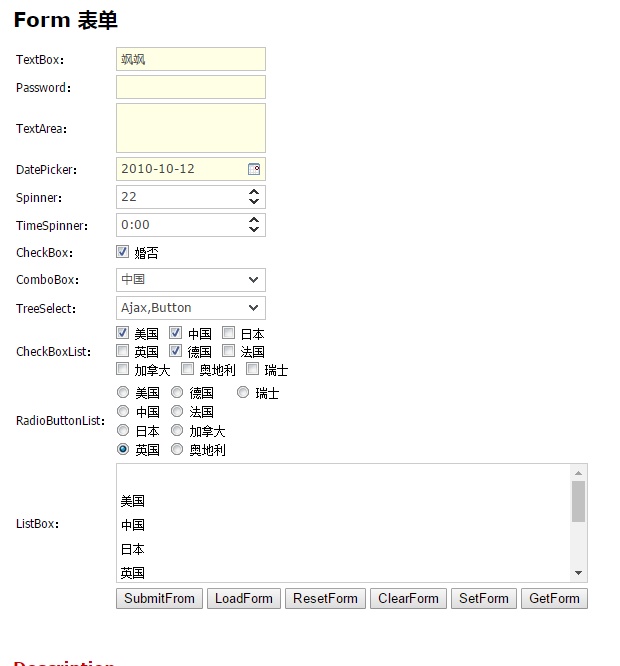Decrease the Spinner value with down arrow
Image resolution: width=620 pixels, height=666 pixels.
[x=254, y=201]
